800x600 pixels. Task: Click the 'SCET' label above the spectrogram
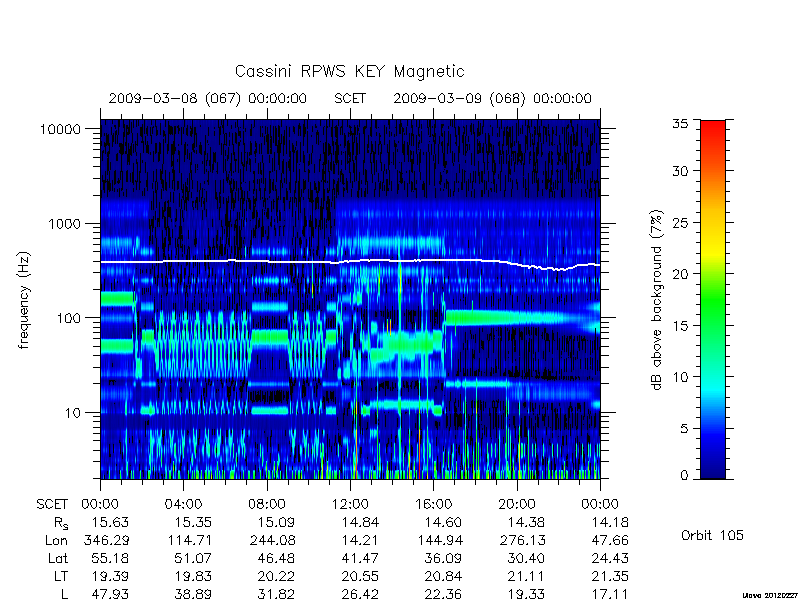(350, 98)
